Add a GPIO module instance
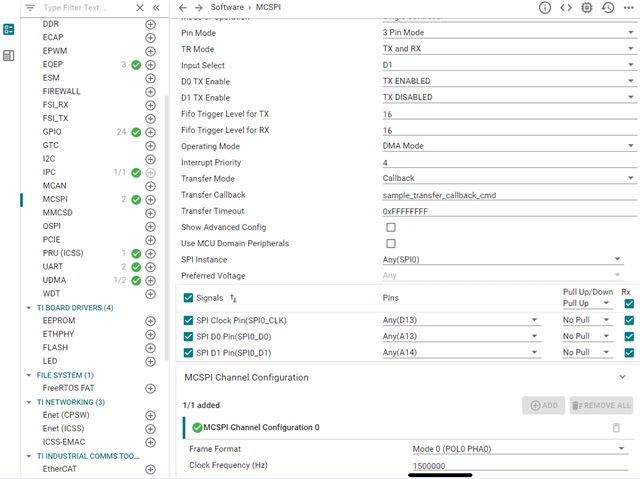 coord(150,132)
